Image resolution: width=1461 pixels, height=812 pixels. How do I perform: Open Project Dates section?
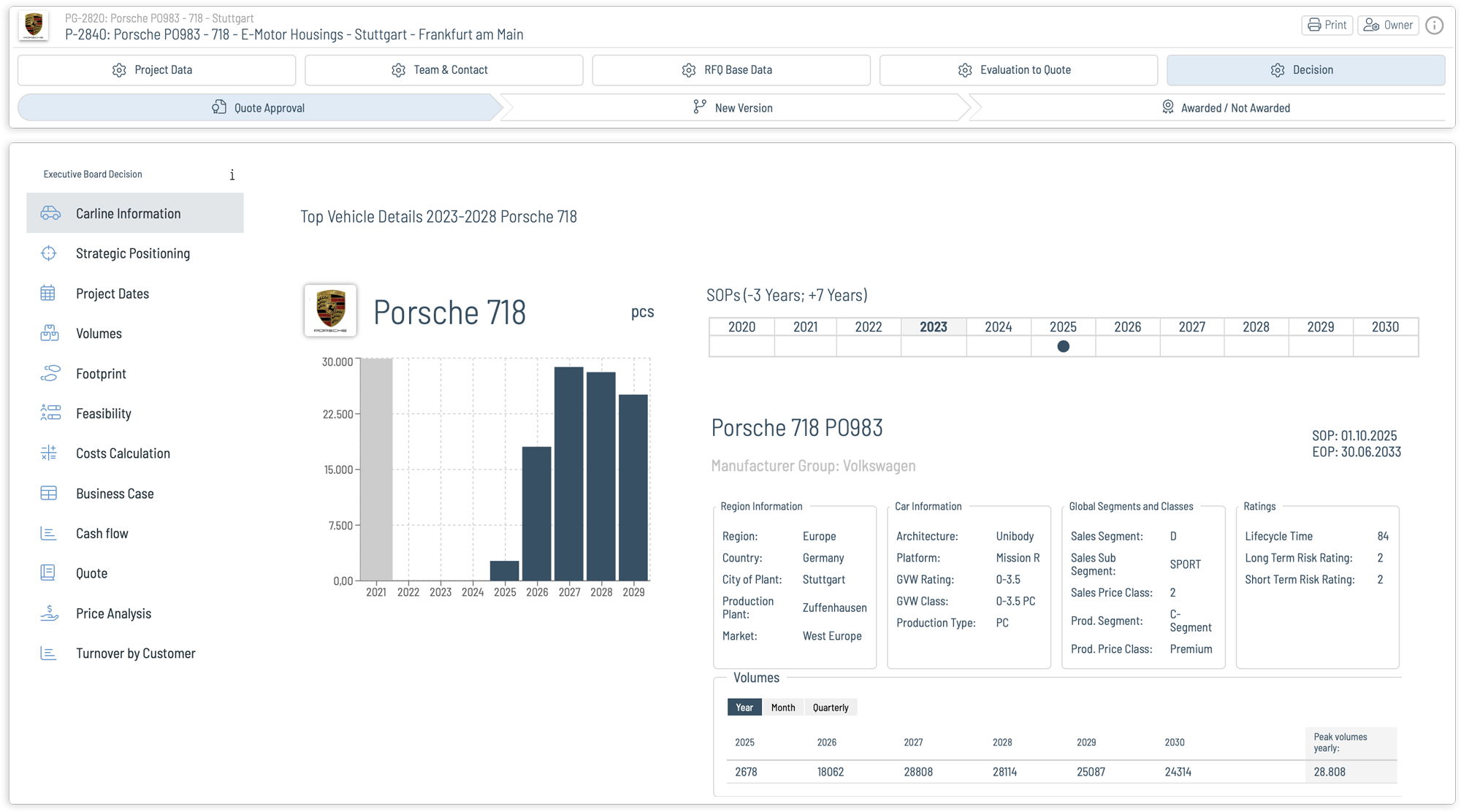coord(135,294)
